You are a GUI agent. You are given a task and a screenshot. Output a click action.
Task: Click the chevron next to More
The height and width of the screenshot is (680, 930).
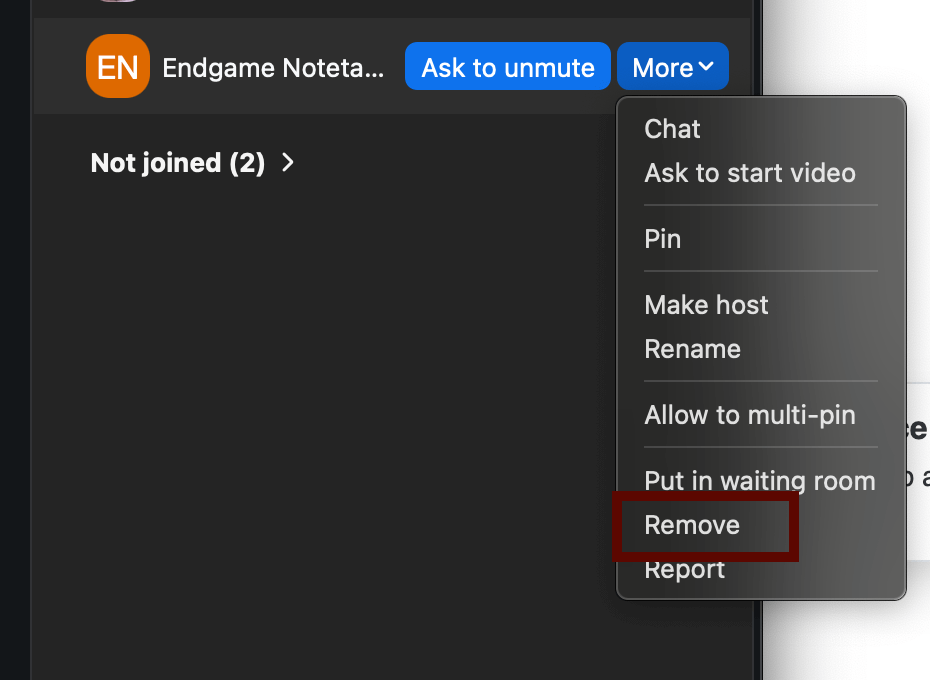coord(706,66)
